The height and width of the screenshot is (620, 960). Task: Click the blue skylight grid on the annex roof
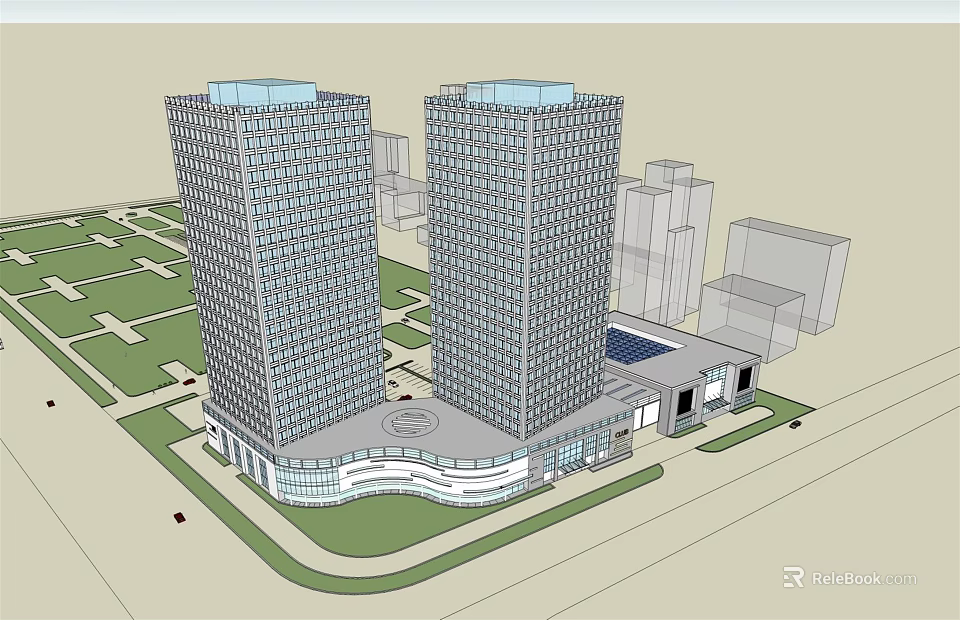[642, 345]
